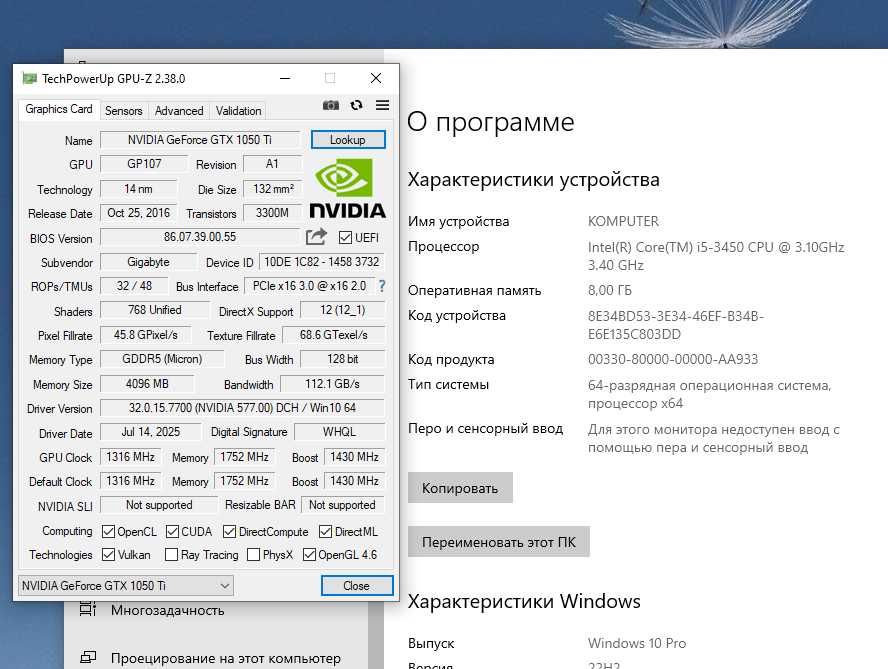Viewport: 888px width, 669px height.
Task: Click NVIDIA SLI Not supported value
Action: coord(159,505)
